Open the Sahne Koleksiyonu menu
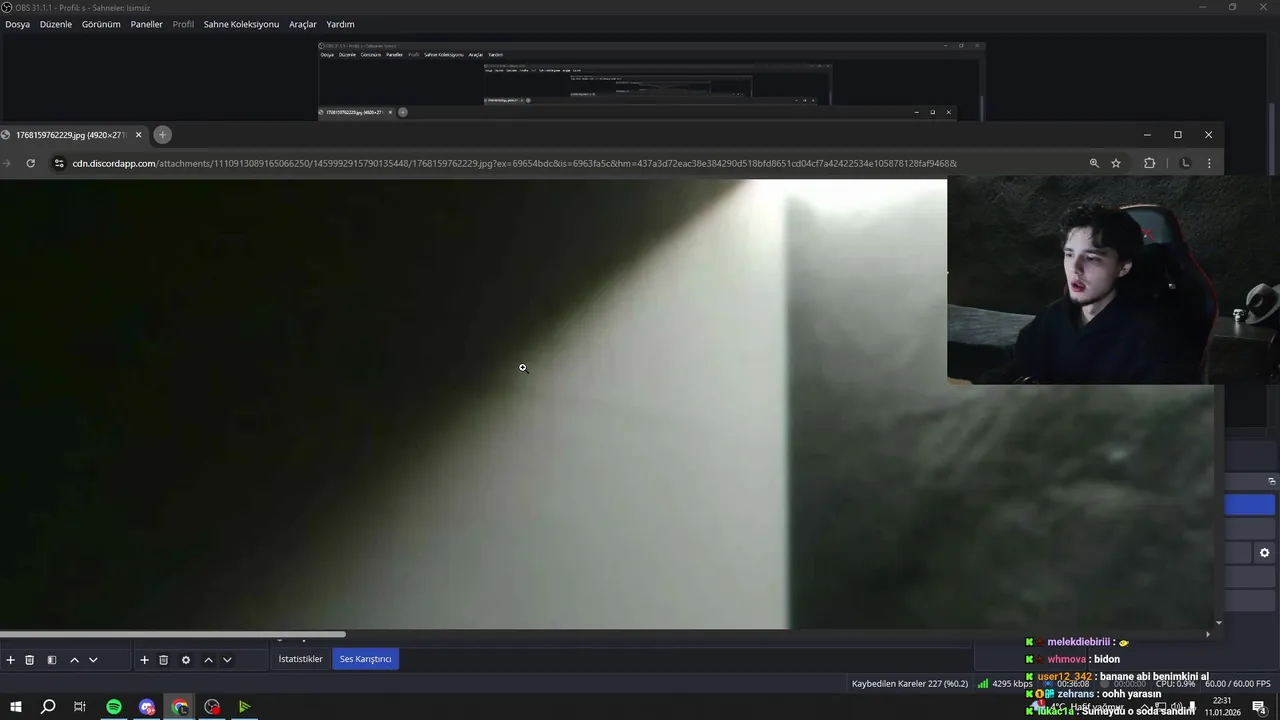Image resolution: width=1280 pixels, height=720 pixels. pyautogui.click(x=241, y=24)
